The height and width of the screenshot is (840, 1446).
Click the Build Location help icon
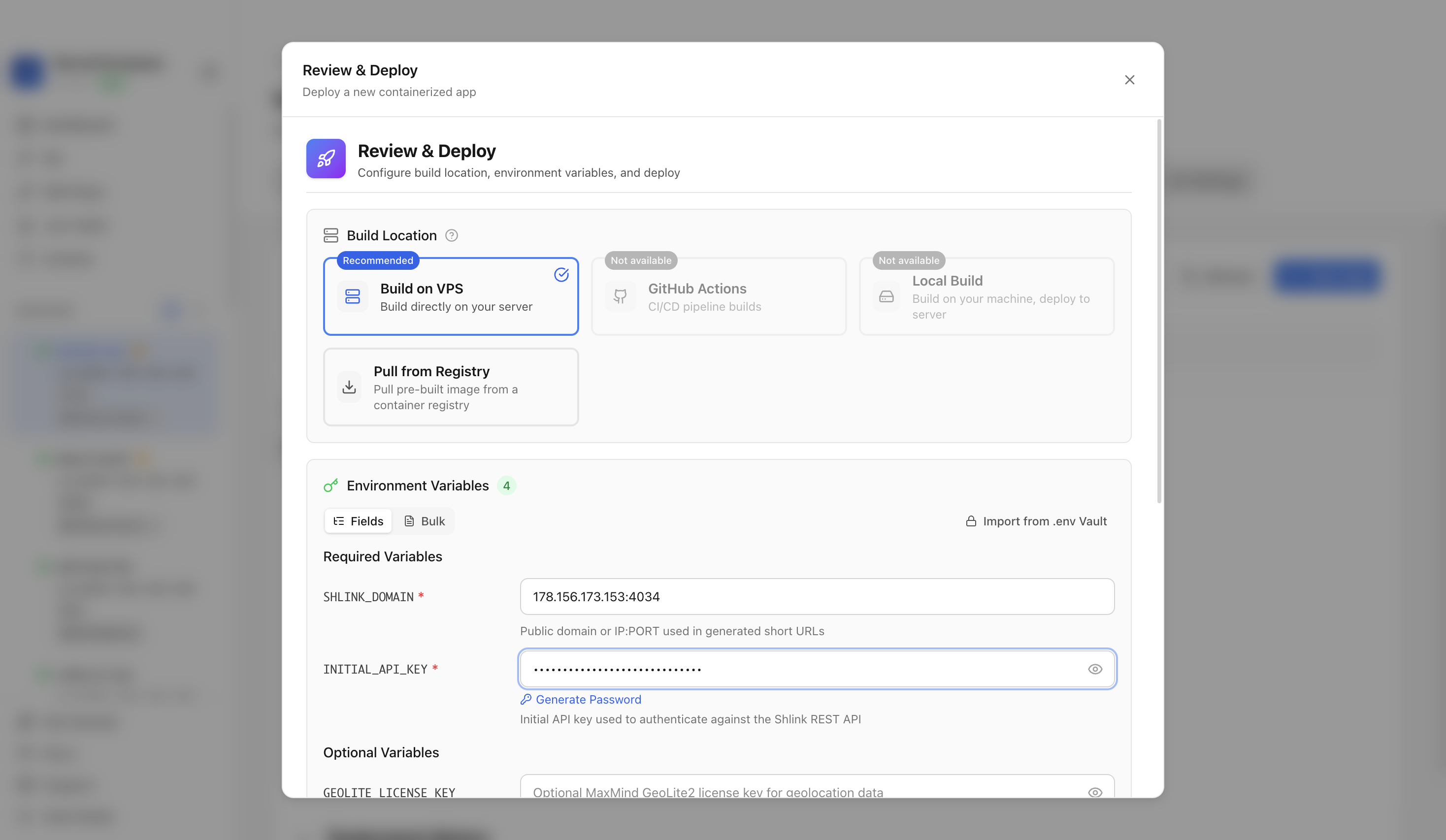[x=452, y=235]
